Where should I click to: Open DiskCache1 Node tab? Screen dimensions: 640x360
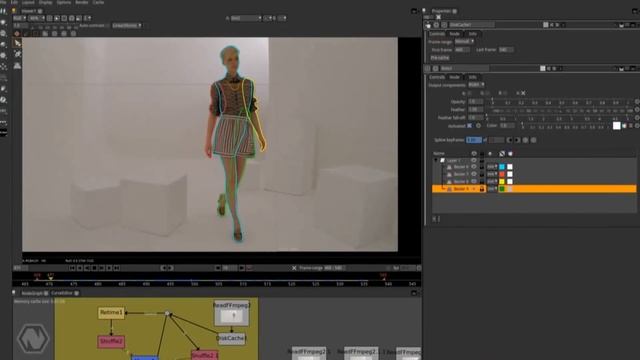pos(454,34)
